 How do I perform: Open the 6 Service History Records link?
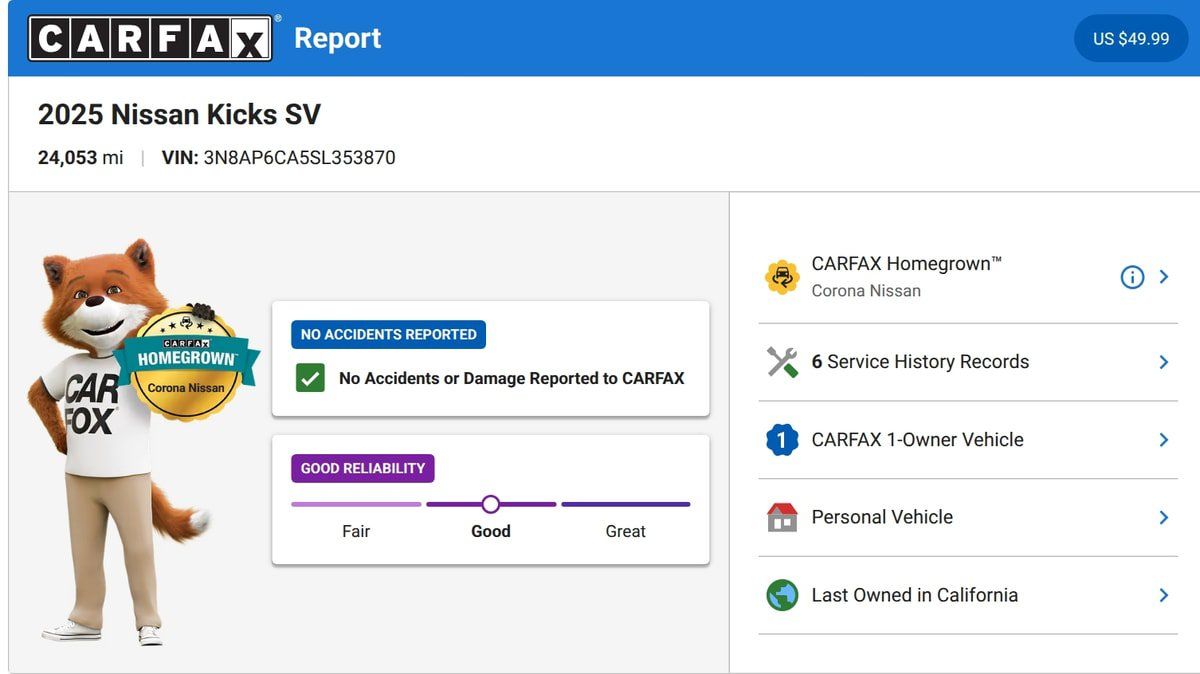pos(920,362)
